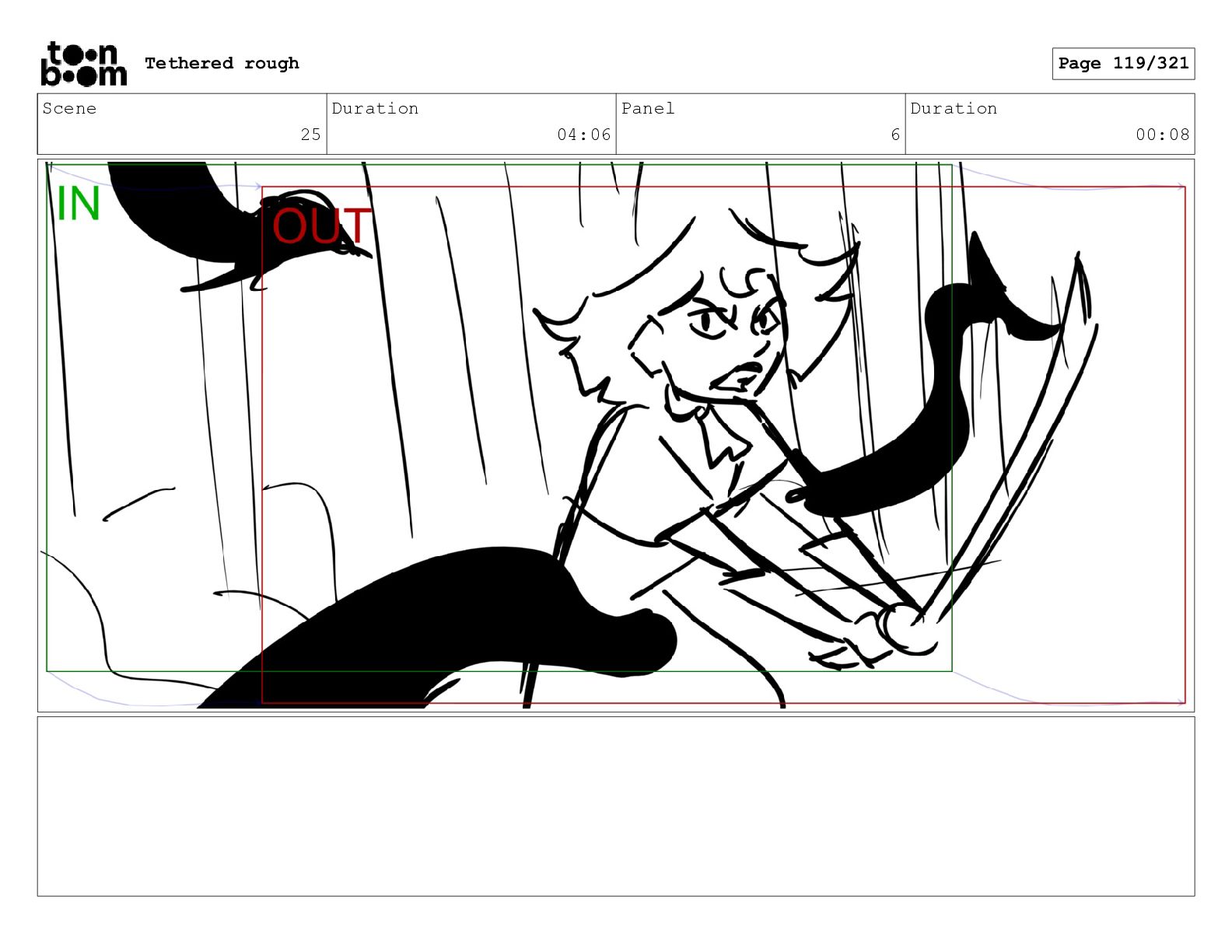Click the storyboard panel drawing thumbnail
1232x952 pixels.
[616, 436]
